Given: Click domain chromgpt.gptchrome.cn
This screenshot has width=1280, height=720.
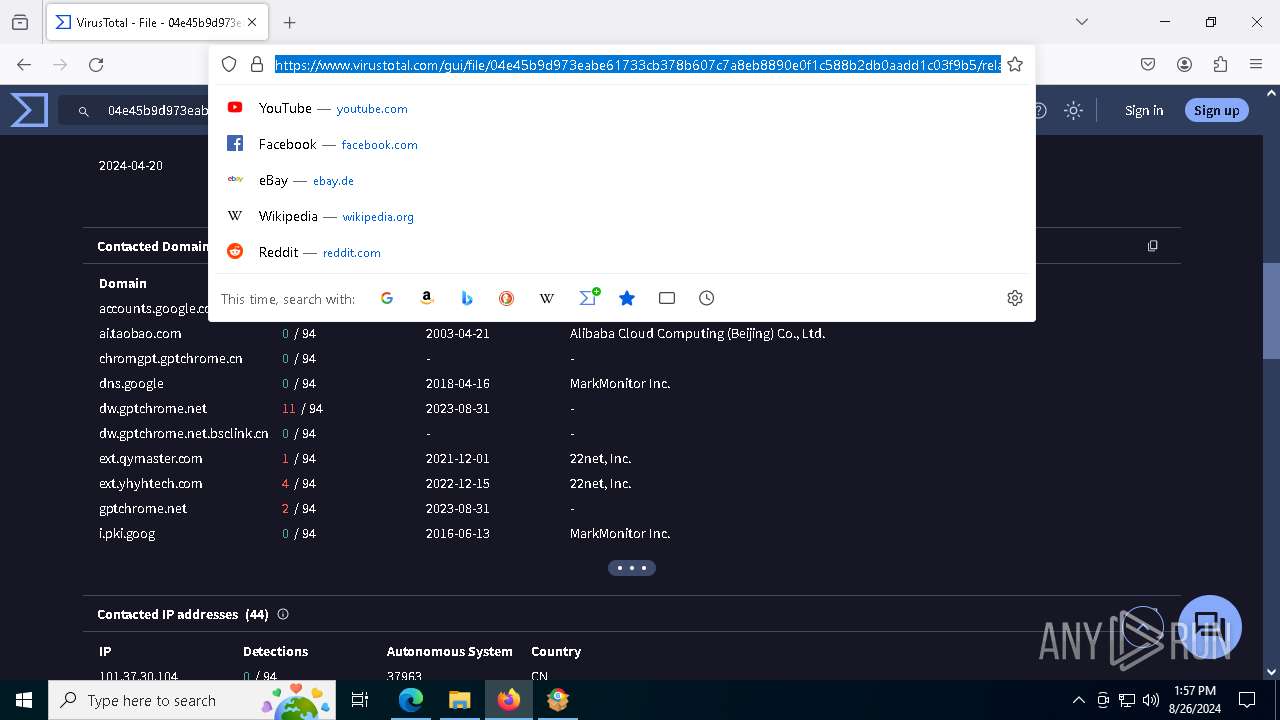Looking at the screenshot, I should point(171,358).
